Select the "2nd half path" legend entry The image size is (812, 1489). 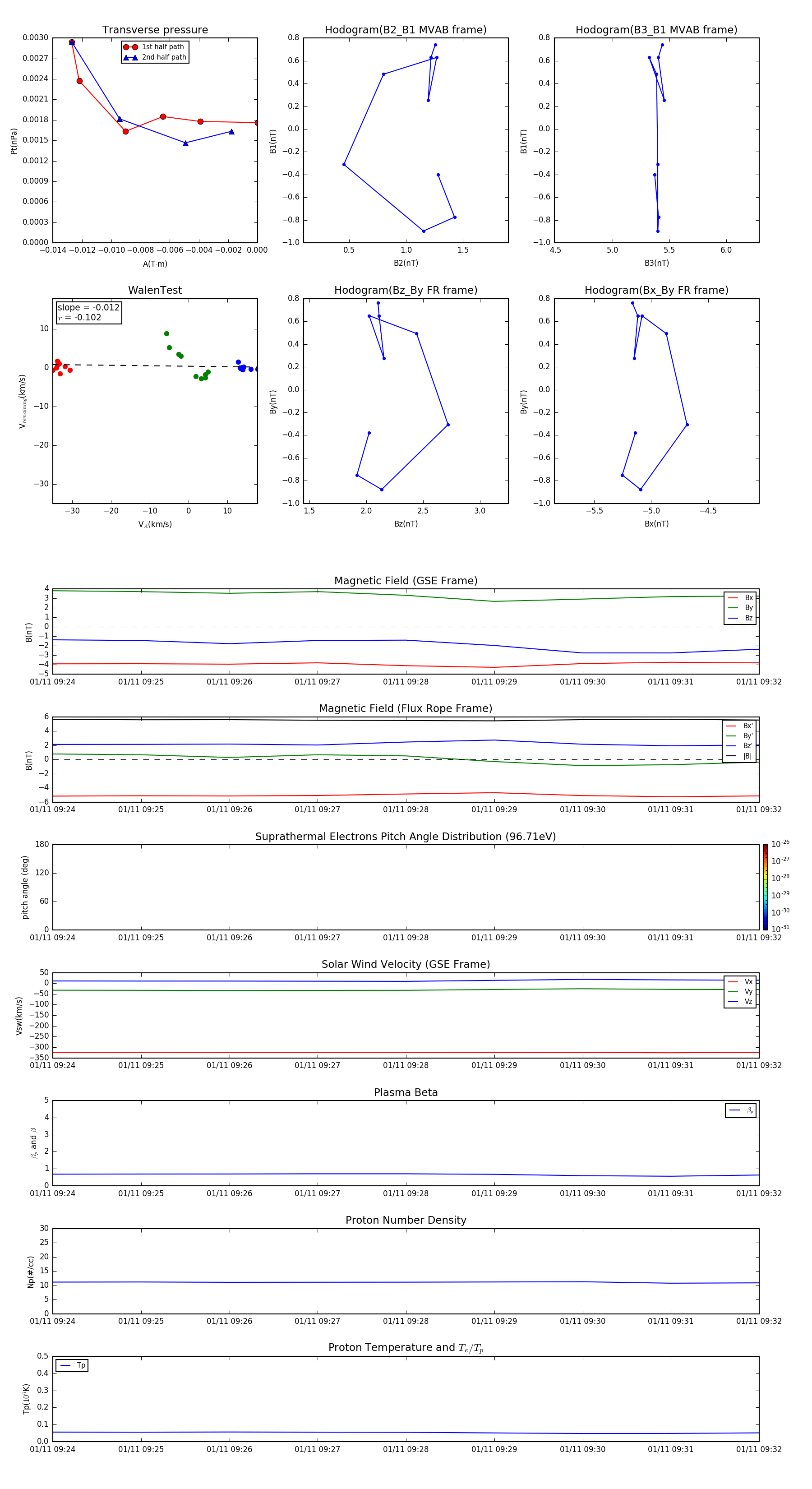tap(155, 57)
